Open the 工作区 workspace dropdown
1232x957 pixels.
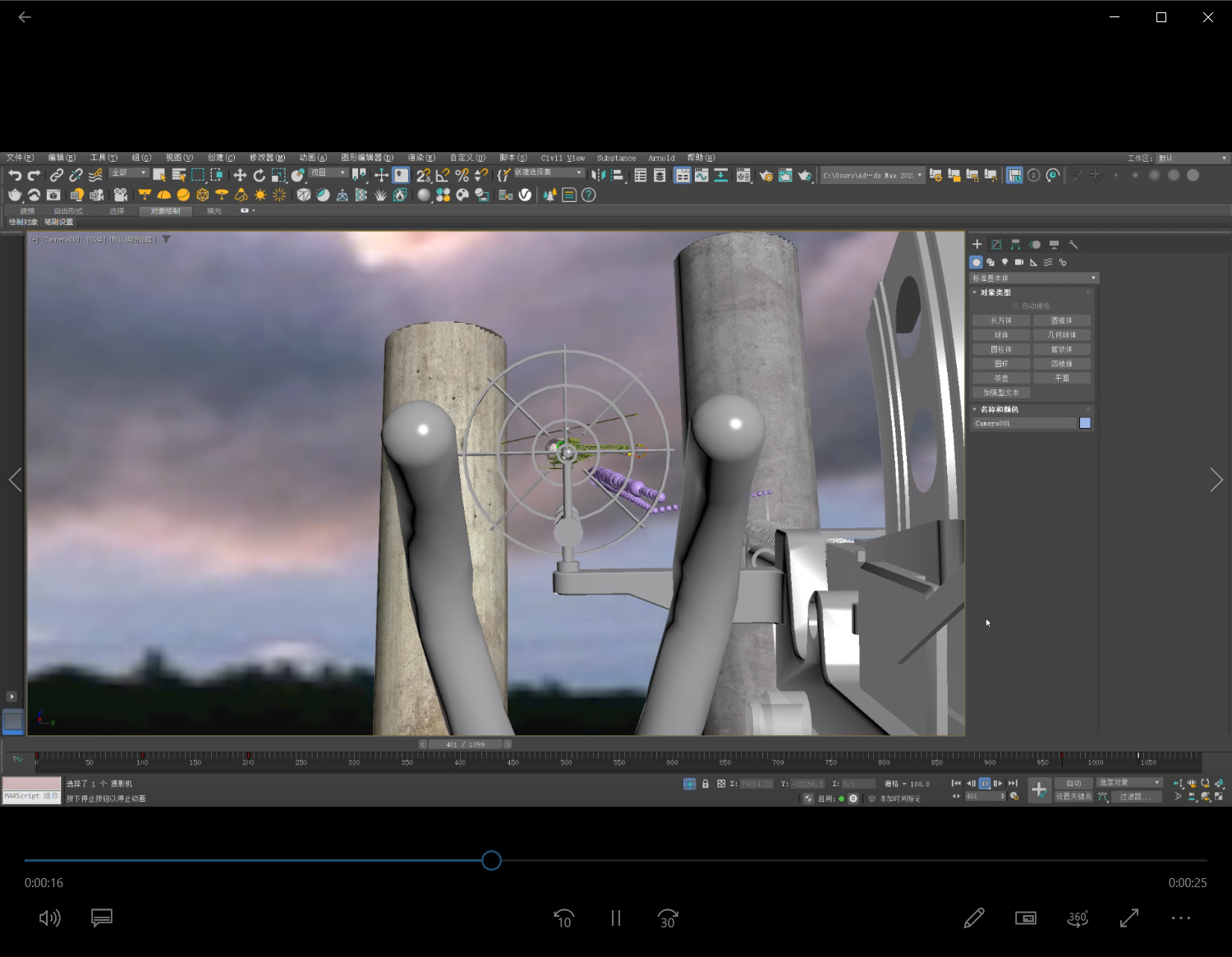tap(1192, 158)
